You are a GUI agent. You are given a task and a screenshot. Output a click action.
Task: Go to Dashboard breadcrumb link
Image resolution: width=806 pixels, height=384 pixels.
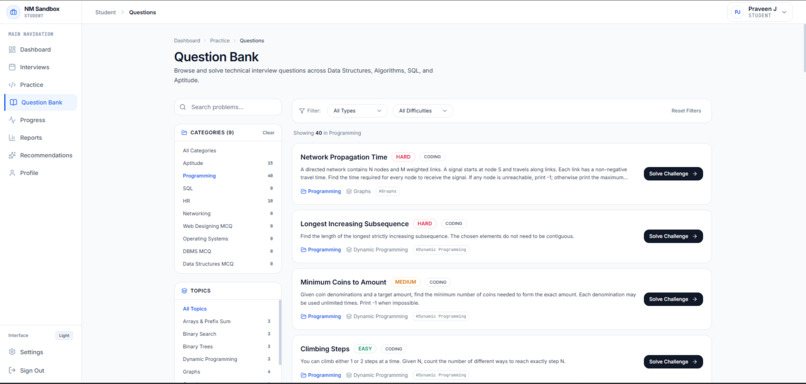pos(187,41)
